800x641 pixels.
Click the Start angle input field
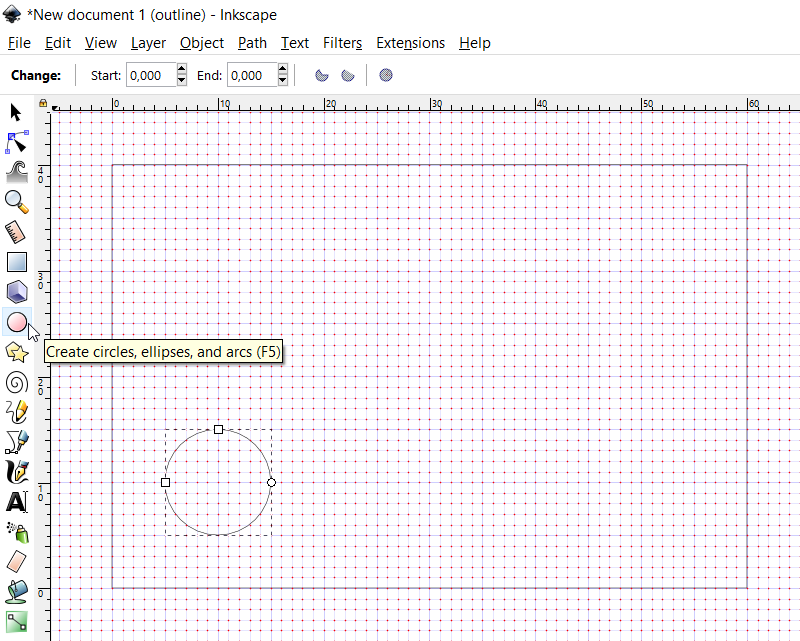(x=150, y=75)
